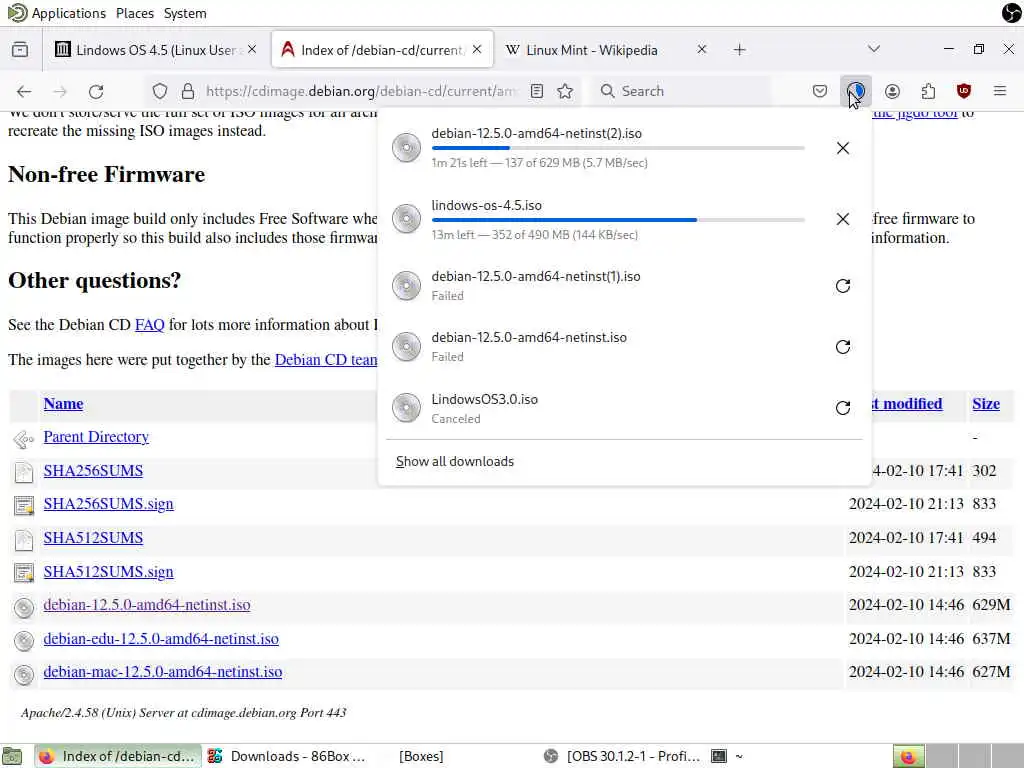This screenshot has height=768, width=1024.
Task: Open the System menu
Action: coord(185,13)
